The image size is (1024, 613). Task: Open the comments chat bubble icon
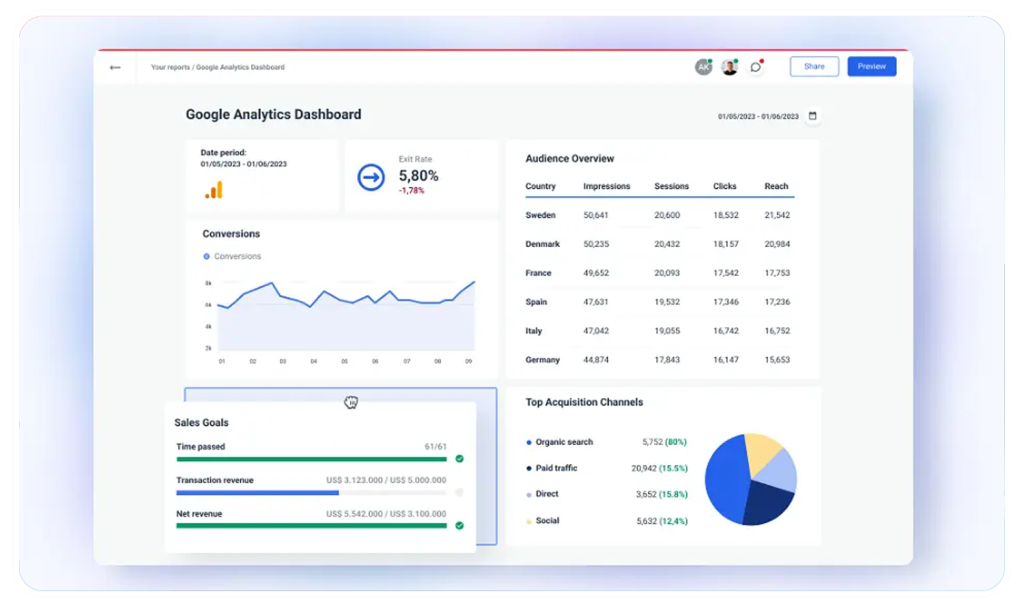(756, 67)
